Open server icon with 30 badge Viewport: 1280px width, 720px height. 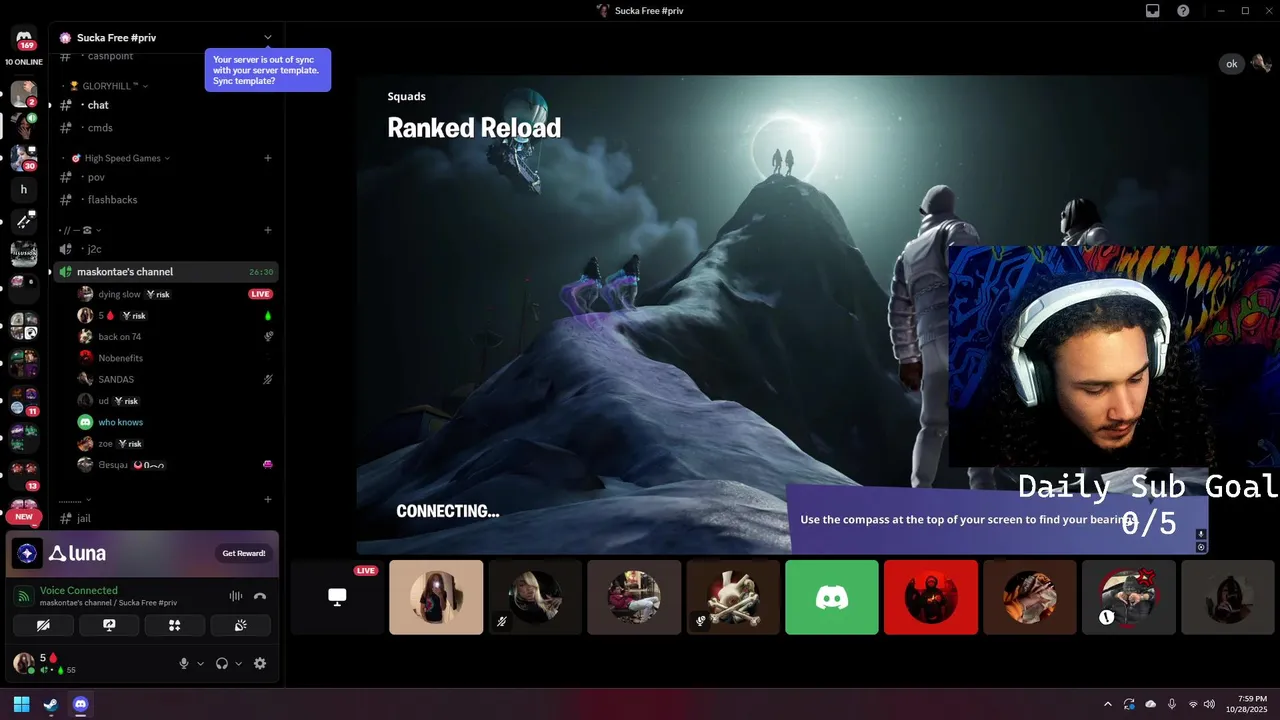23,157
